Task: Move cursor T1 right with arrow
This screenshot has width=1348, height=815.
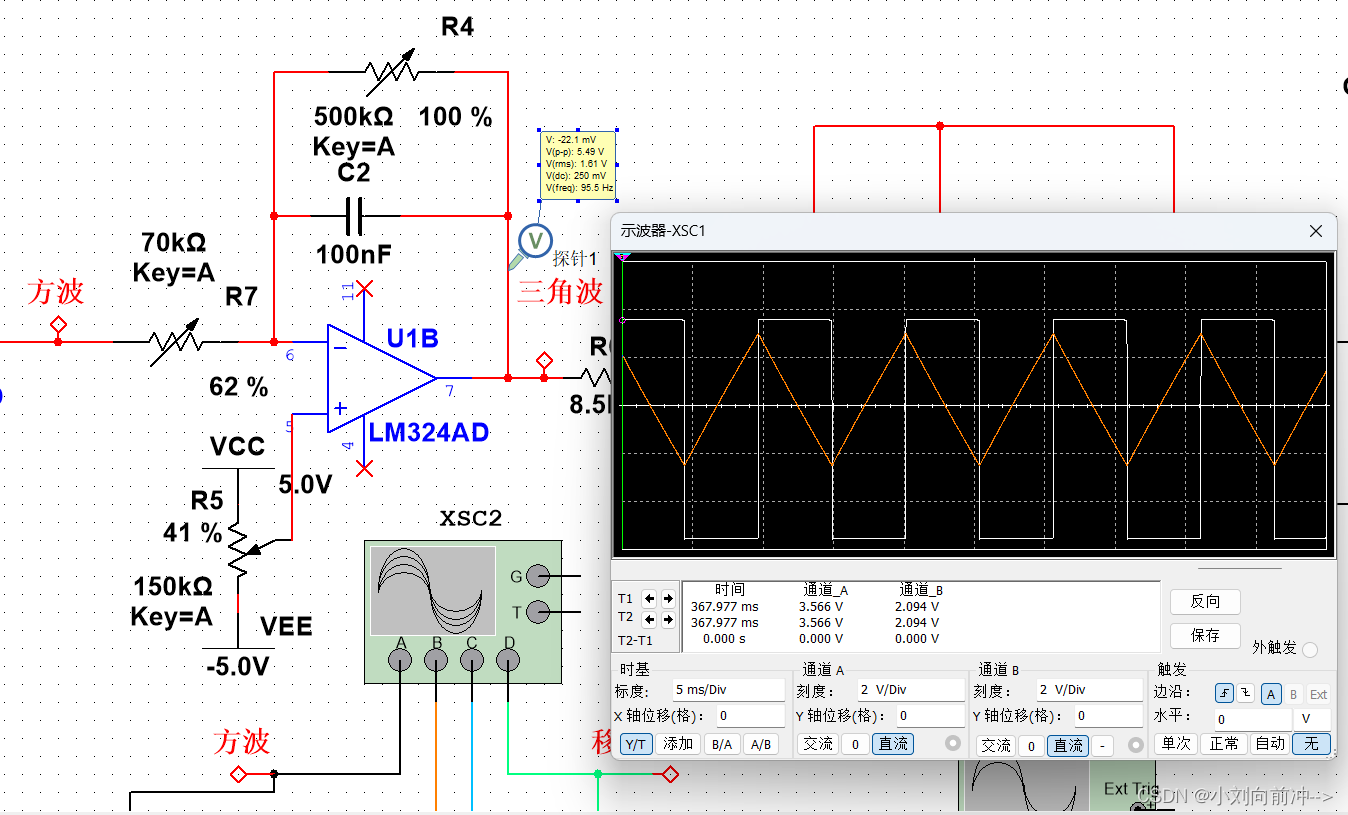Action: pyautogui.click(x=667, y=598)
